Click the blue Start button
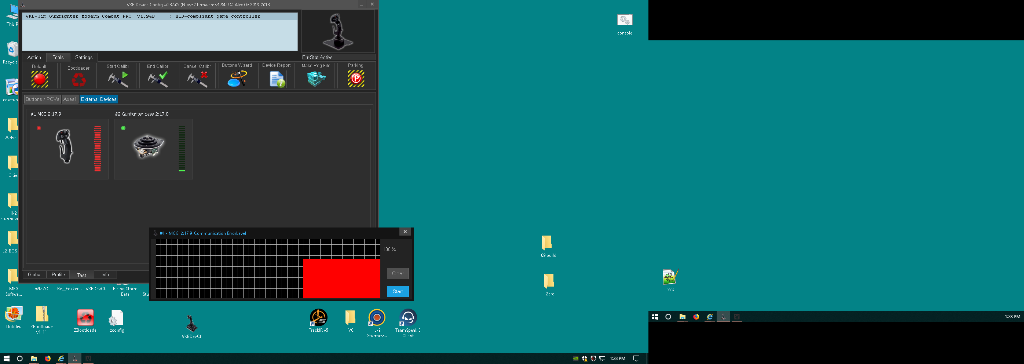The image size is (1024, 364). pos(398,291)
